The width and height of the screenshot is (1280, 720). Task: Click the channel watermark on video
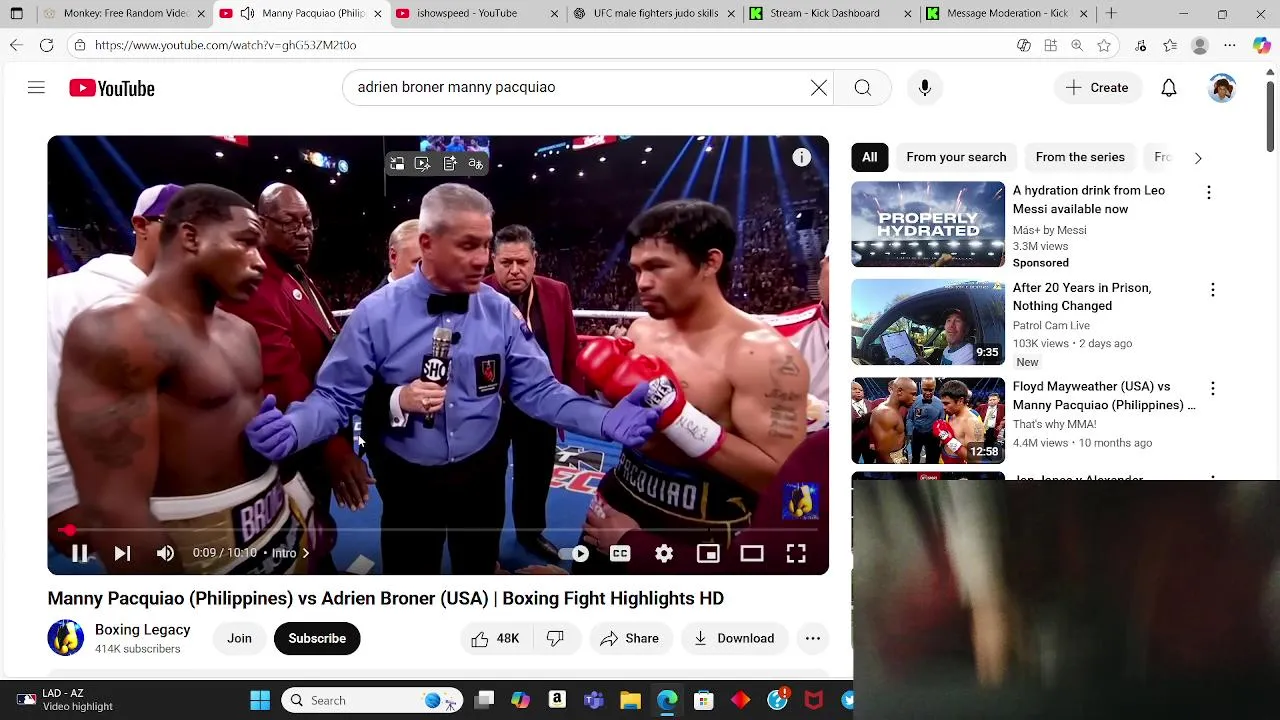click(x=800, y=501)
